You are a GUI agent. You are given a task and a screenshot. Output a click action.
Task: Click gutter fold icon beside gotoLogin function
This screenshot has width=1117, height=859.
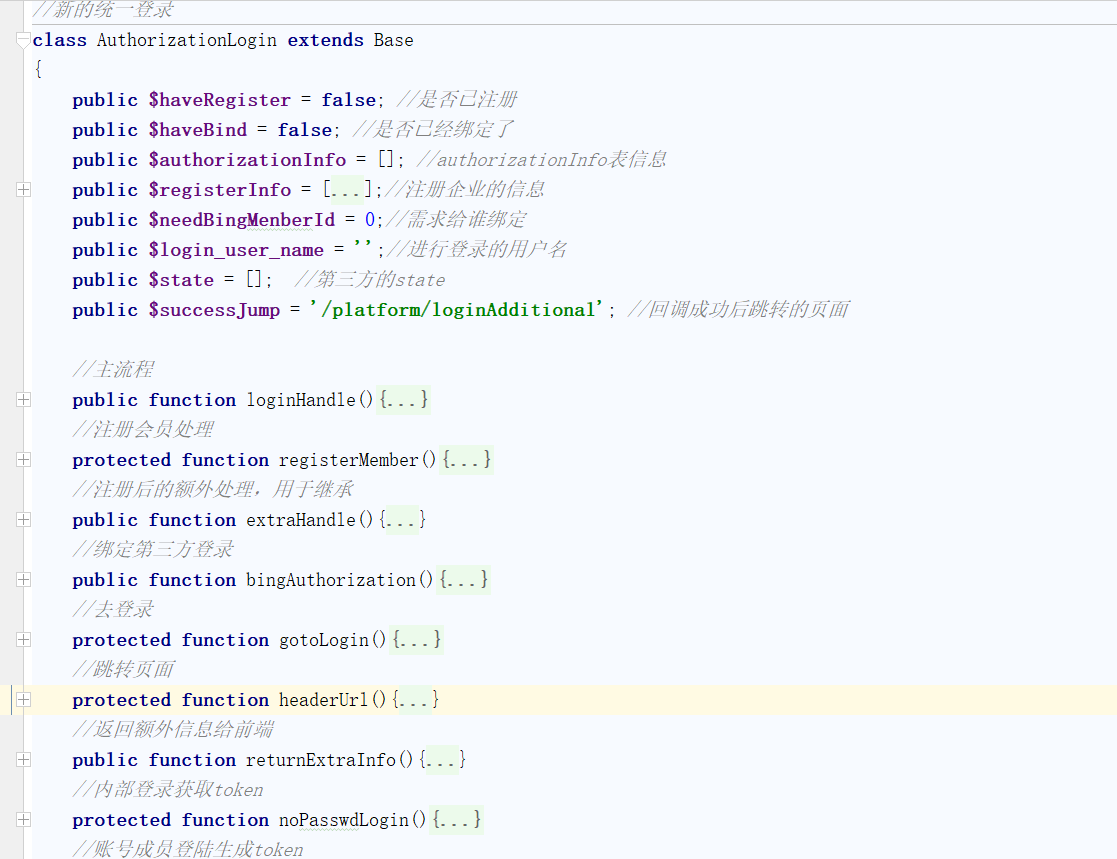coord(23,640)
